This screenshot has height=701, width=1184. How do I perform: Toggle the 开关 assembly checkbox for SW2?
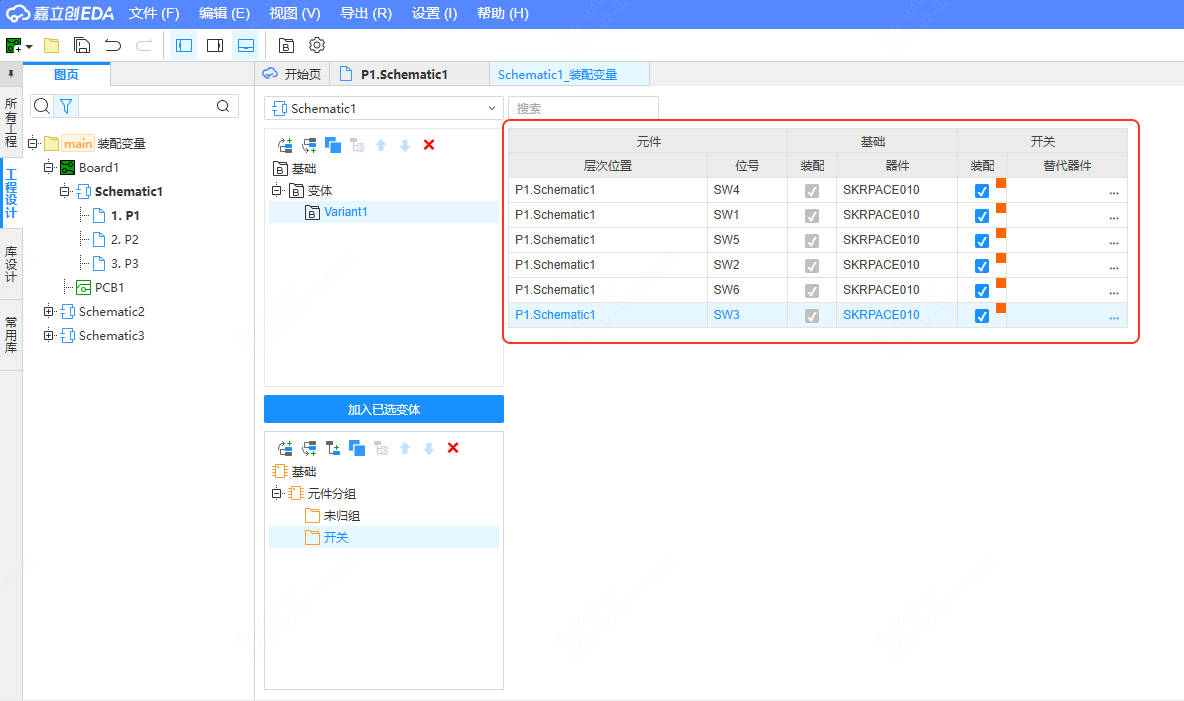click(x=982, y=265)
